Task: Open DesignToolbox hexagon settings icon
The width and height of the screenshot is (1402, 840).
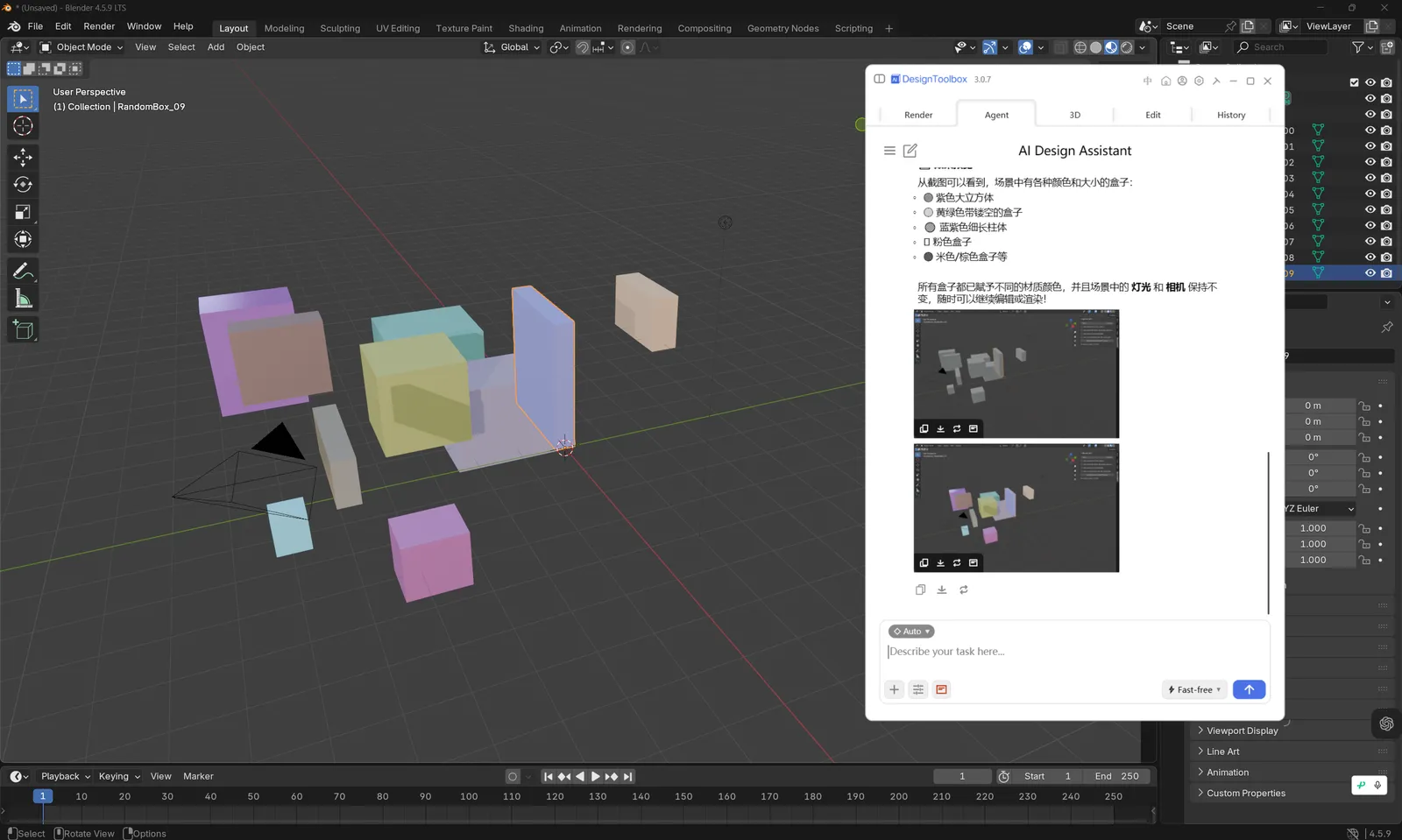Action: coord(1199,81)
